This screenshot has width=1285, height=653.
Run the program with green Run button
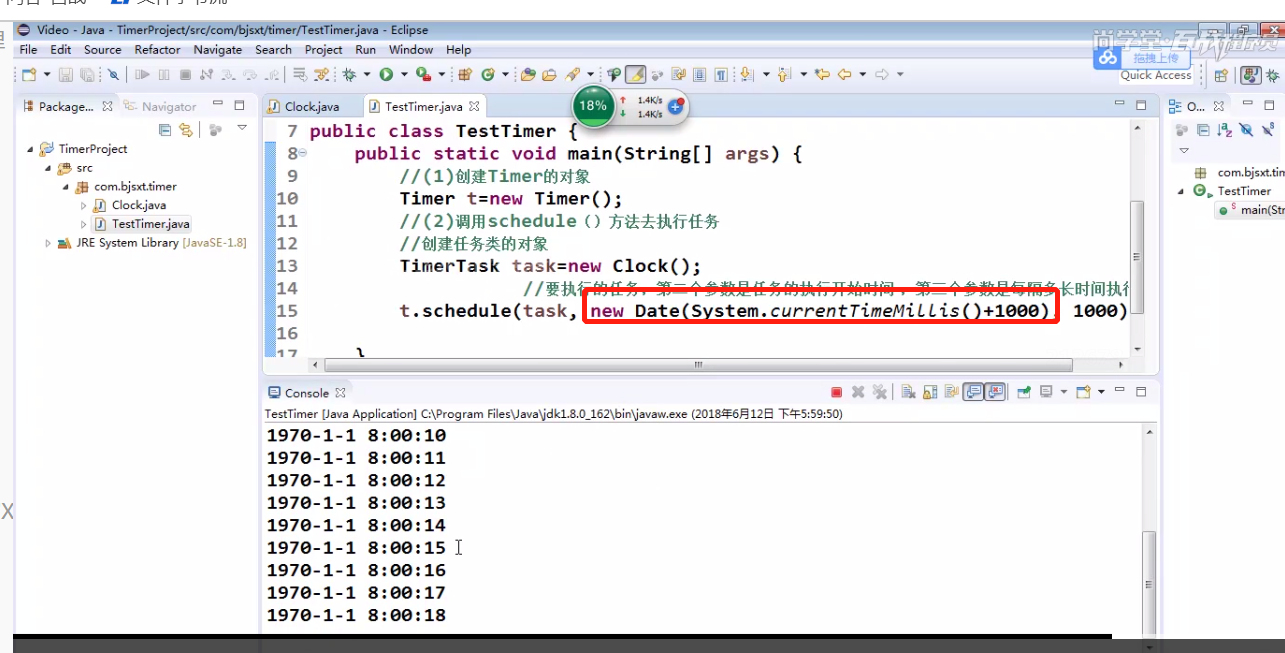tap(386, 75)
